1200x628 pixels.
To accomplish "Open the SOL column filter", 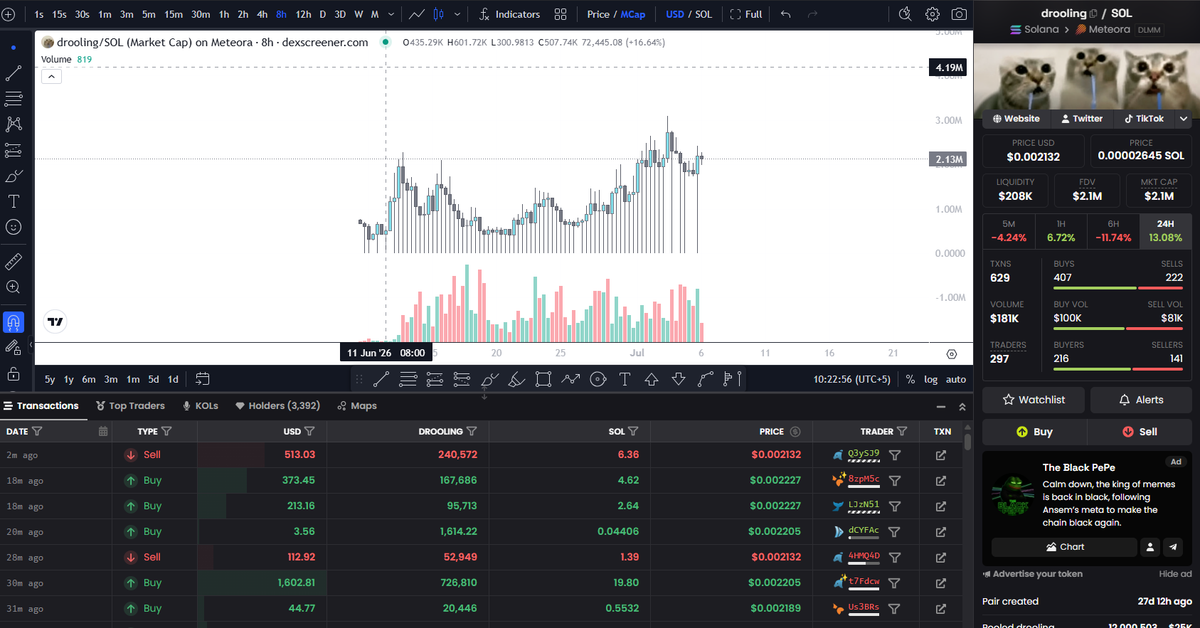I will click(633, 432).
